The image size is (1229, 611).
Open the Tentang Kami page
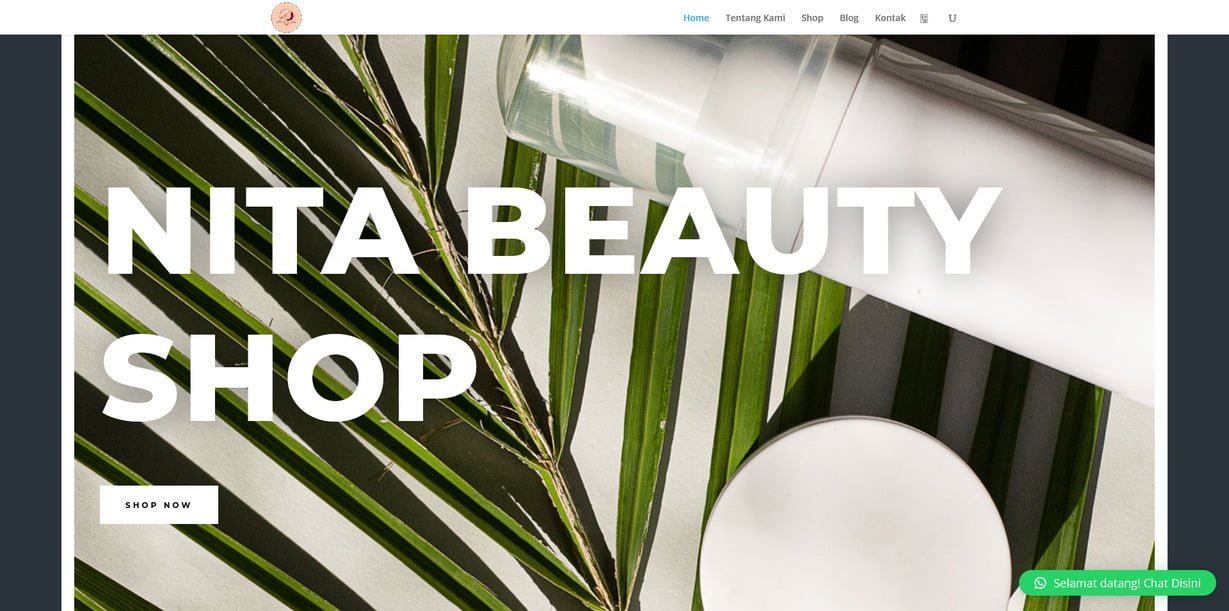pos(755,18)
